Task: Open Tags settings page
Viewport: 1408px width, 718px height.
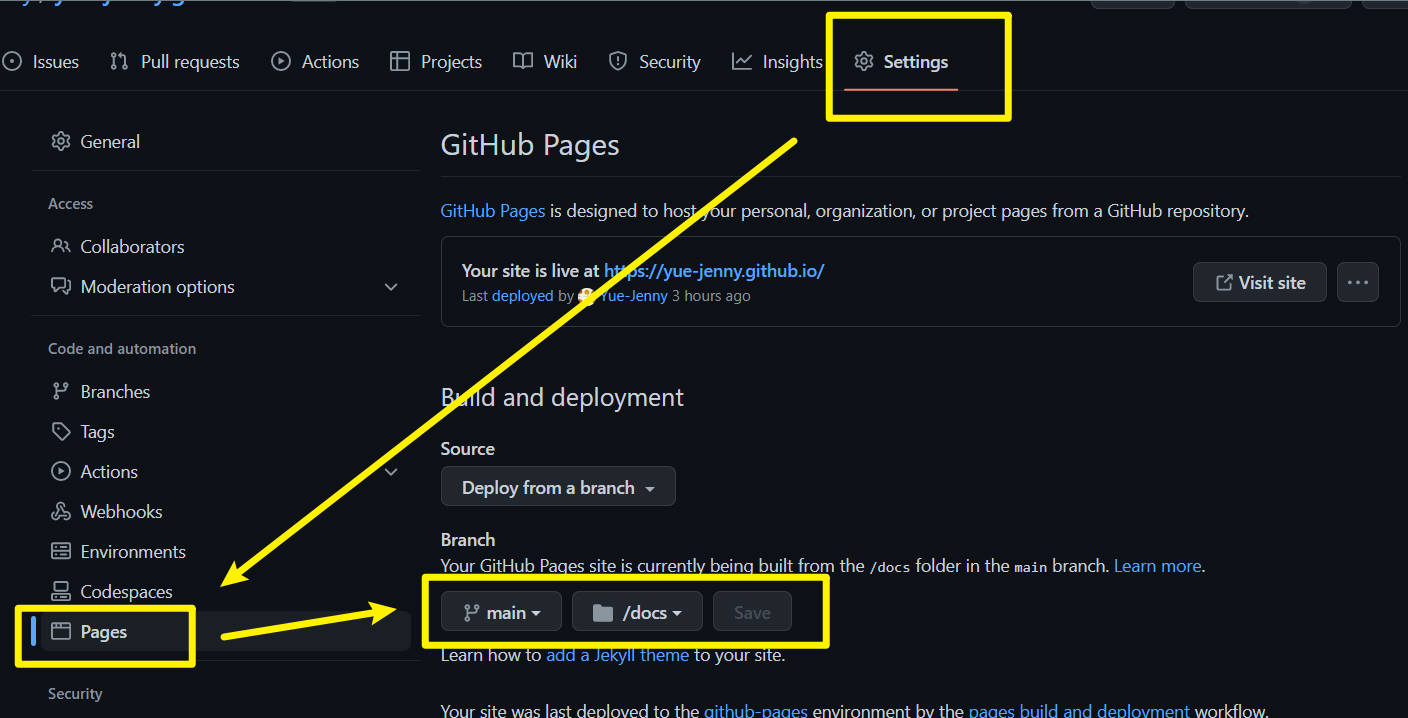Action: [226, 431]
